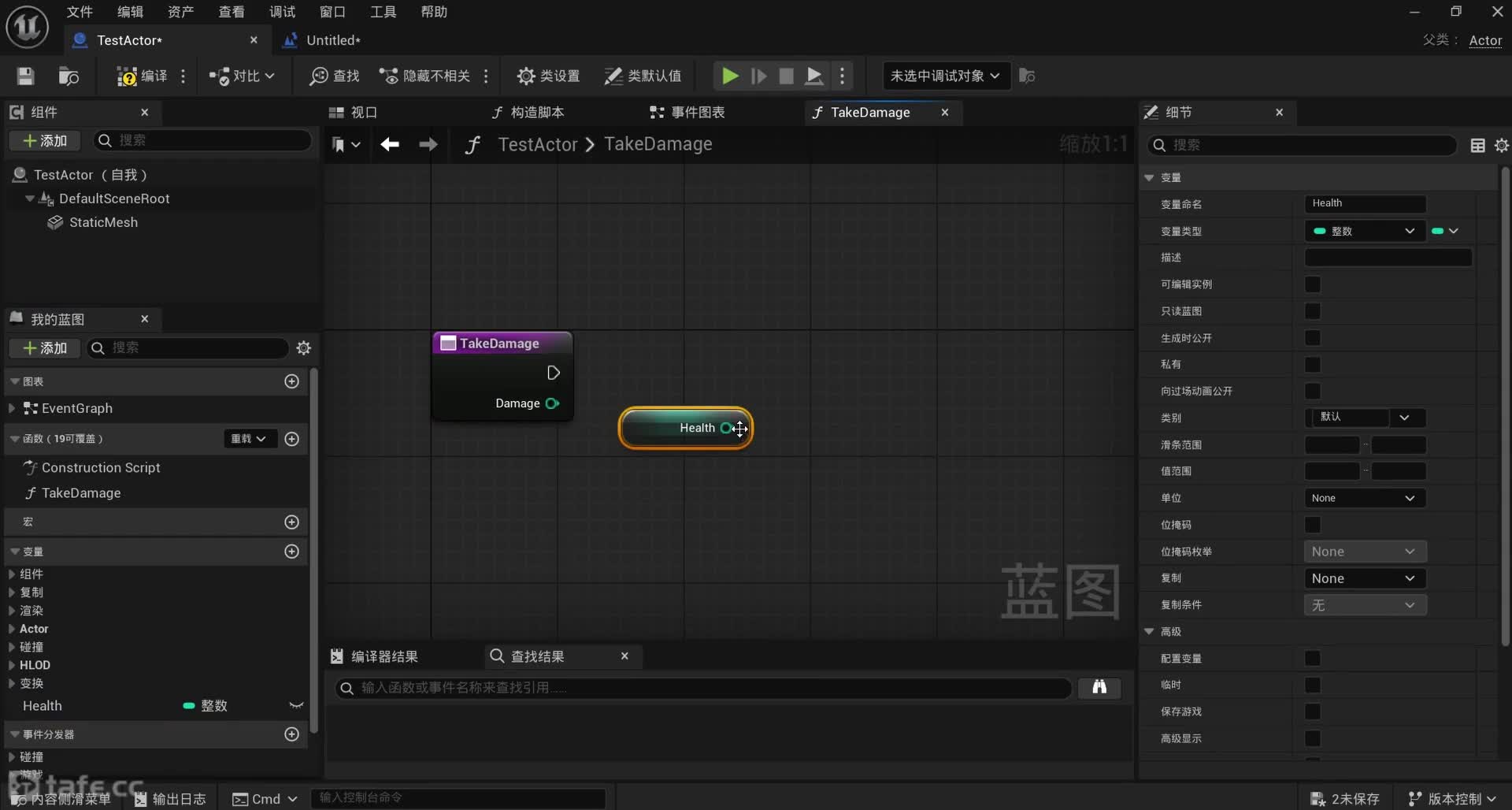The image size is (1512, 810).
Task: Add a new event dispatcher plus icon
Action: click(x=291, y=734)
